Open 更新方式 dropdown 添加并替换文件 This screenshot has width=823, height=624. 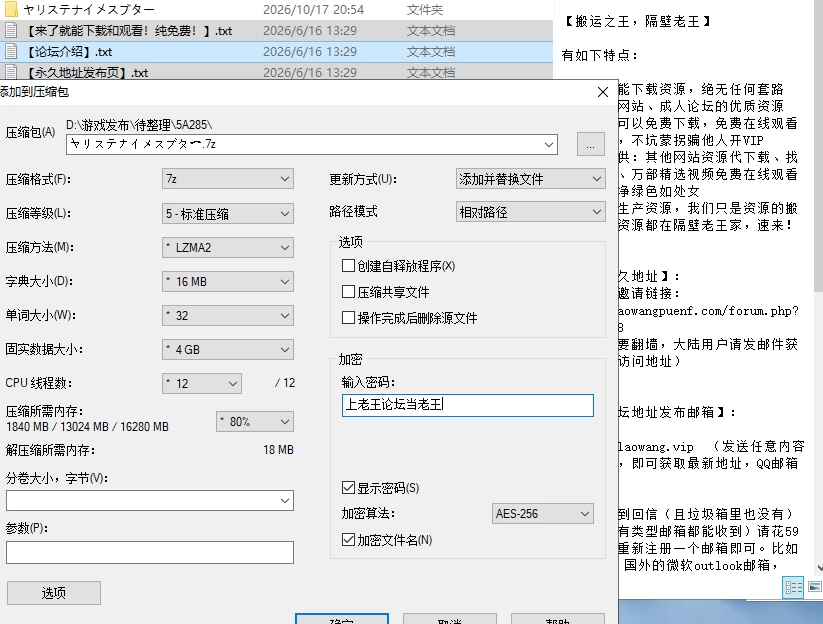[x=531, y=179]
